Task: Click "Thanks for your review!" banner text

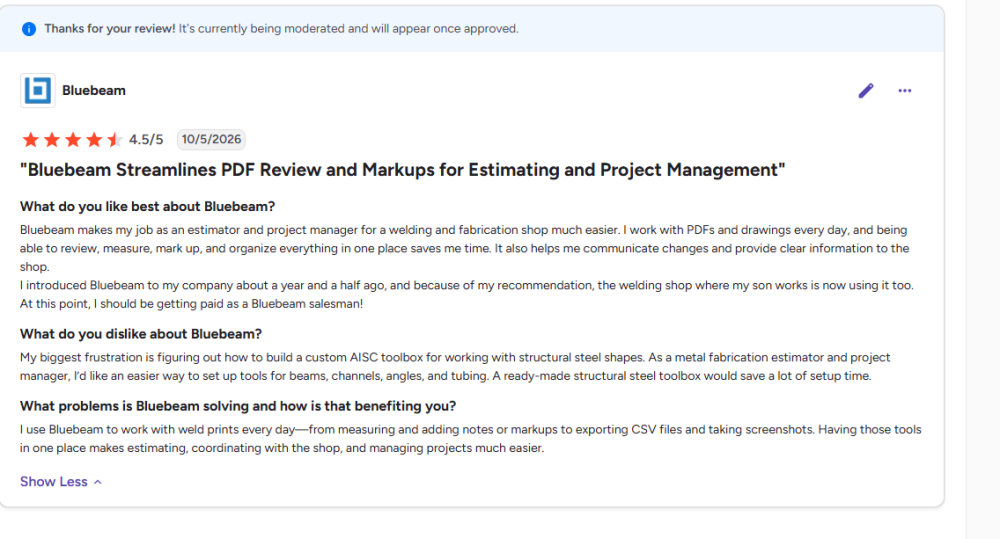Action: [x=110, y=29]
